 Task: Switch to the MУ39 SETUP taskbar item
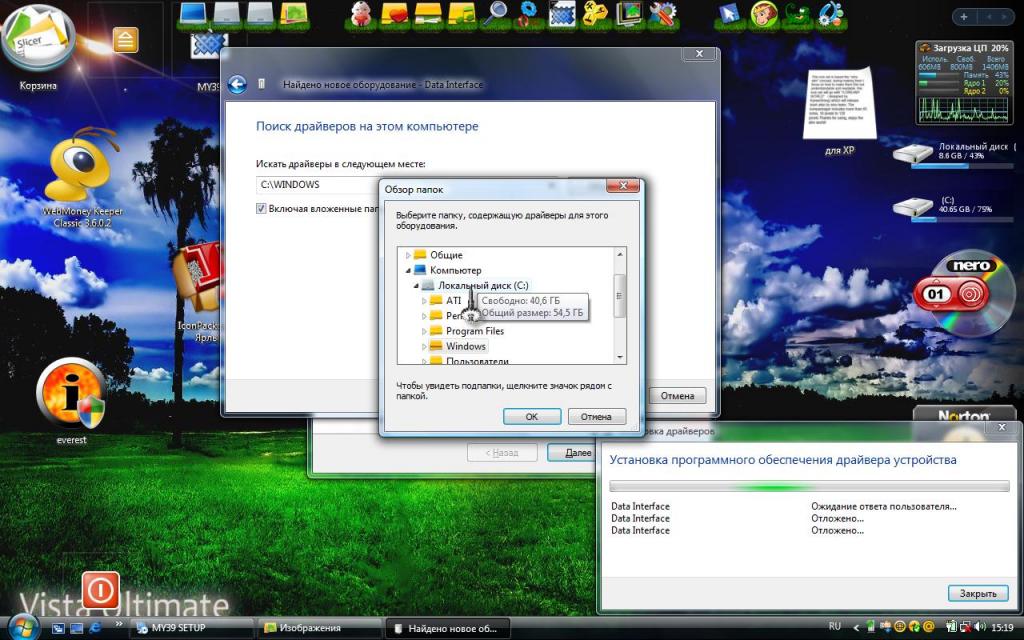pyautogui.click(x=190, y=628)
